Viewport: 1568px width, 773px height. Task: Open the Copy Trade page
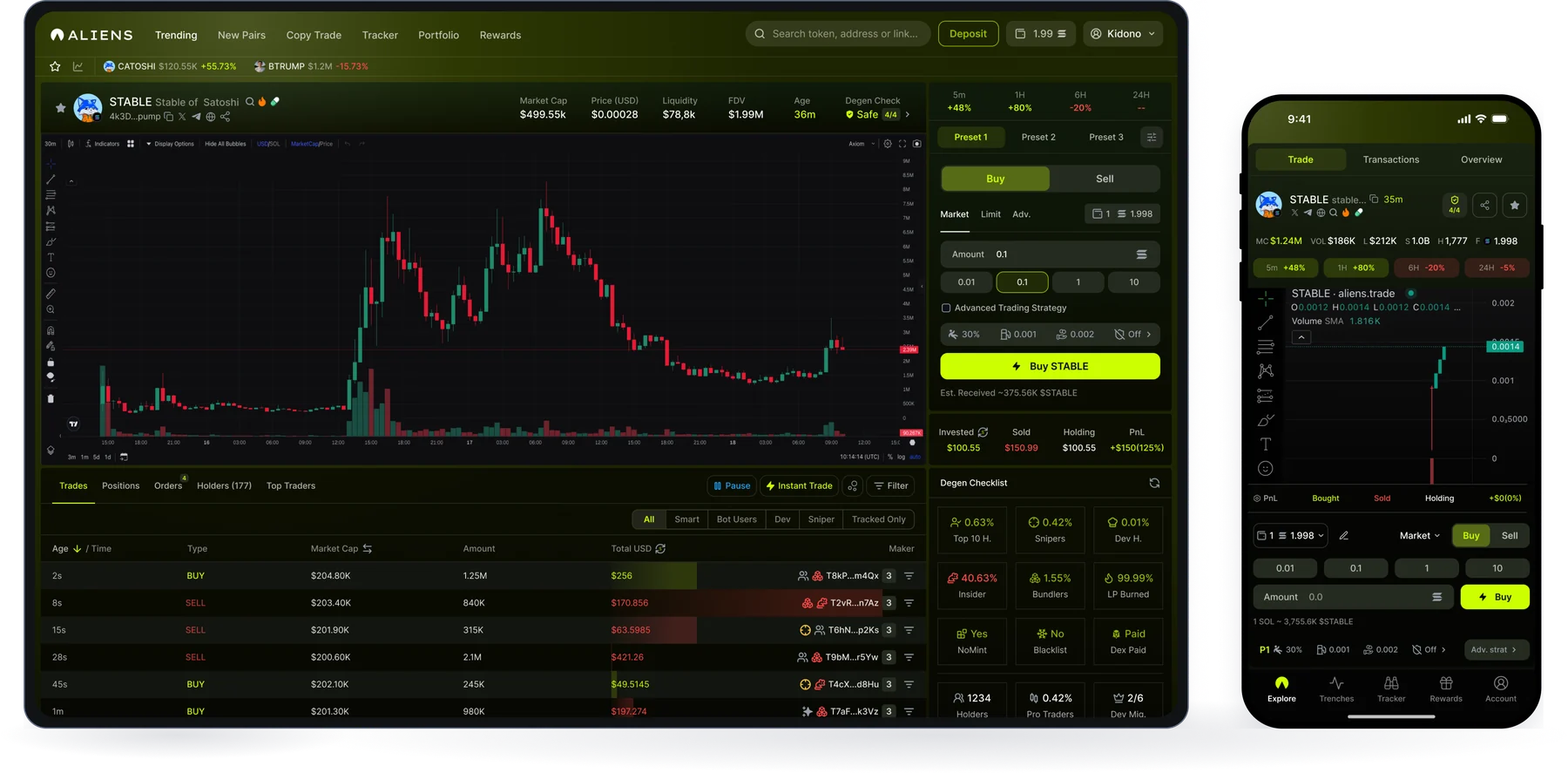click(x=314, y=36)
